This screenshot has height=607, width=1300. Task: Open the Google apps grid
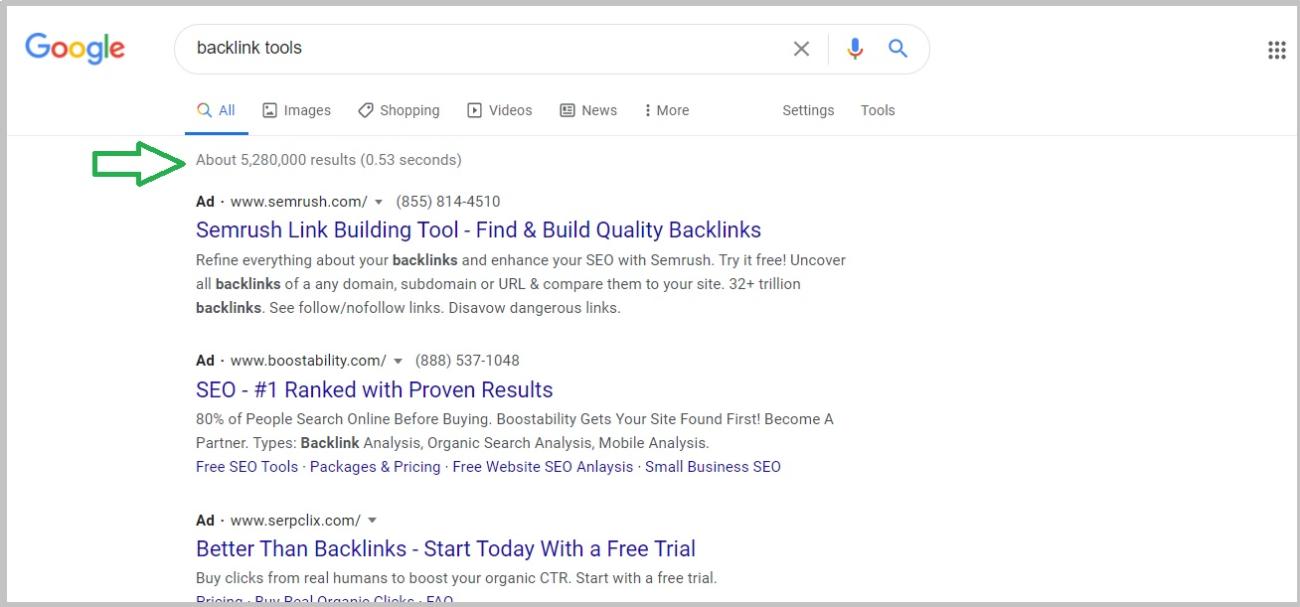(1276, 50)
